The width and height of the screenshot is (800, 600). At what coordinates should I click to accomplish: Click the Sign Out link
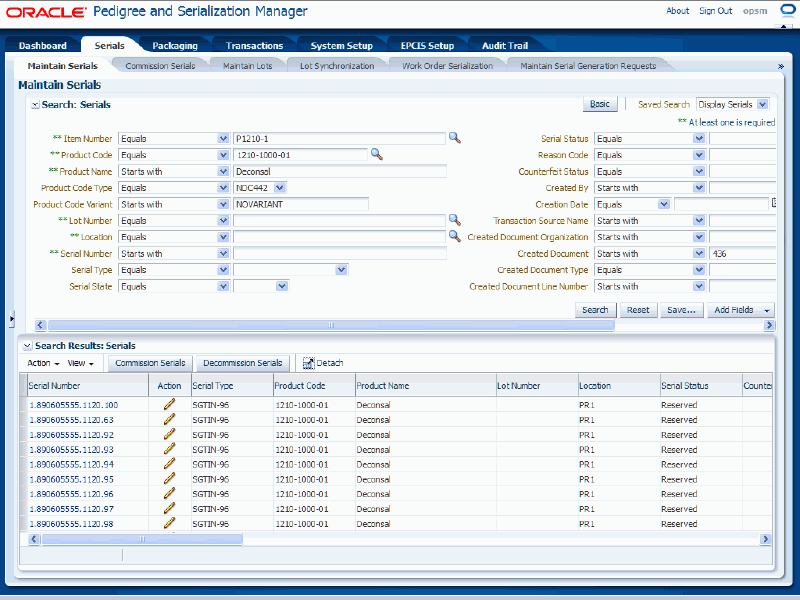point(715,11)
